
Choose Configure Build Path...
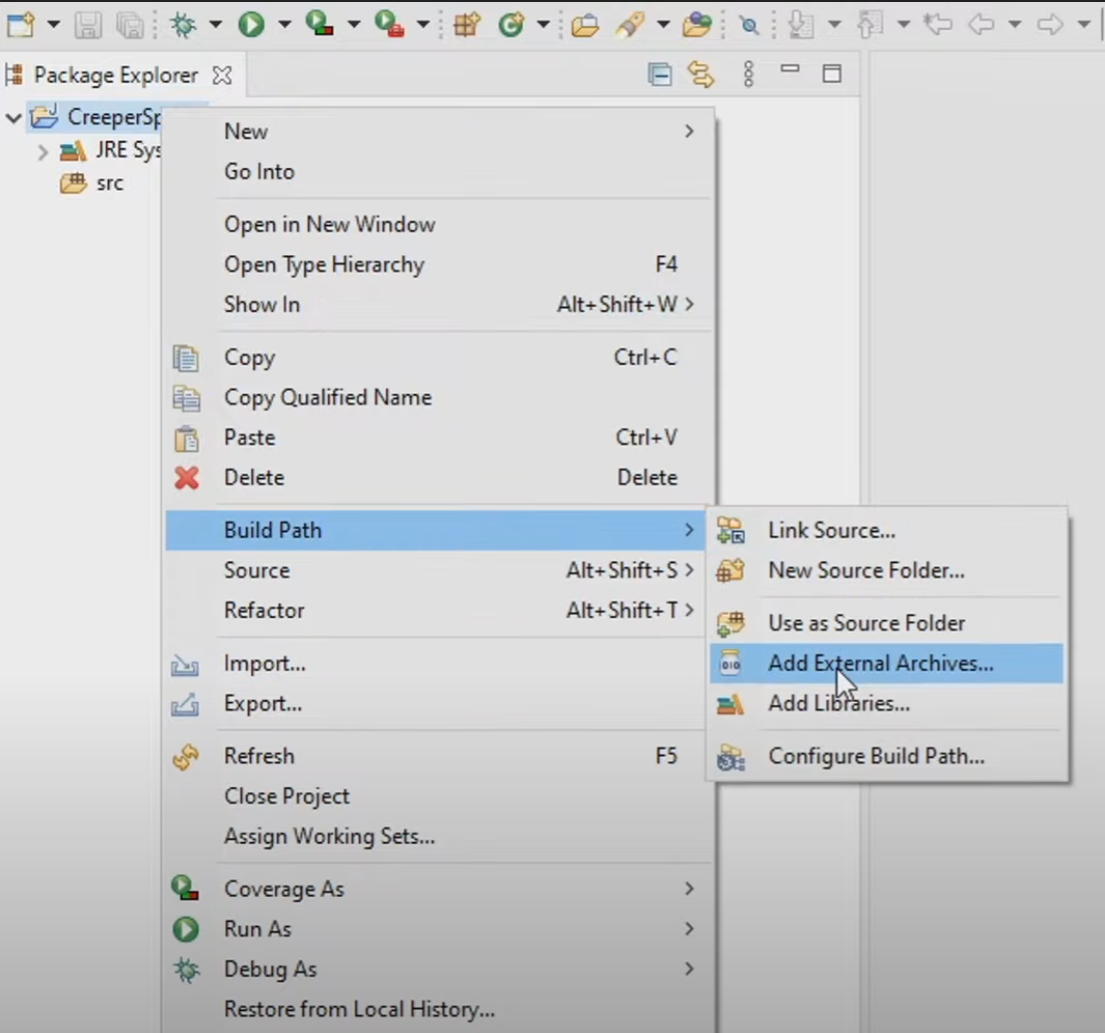[887, 756]
